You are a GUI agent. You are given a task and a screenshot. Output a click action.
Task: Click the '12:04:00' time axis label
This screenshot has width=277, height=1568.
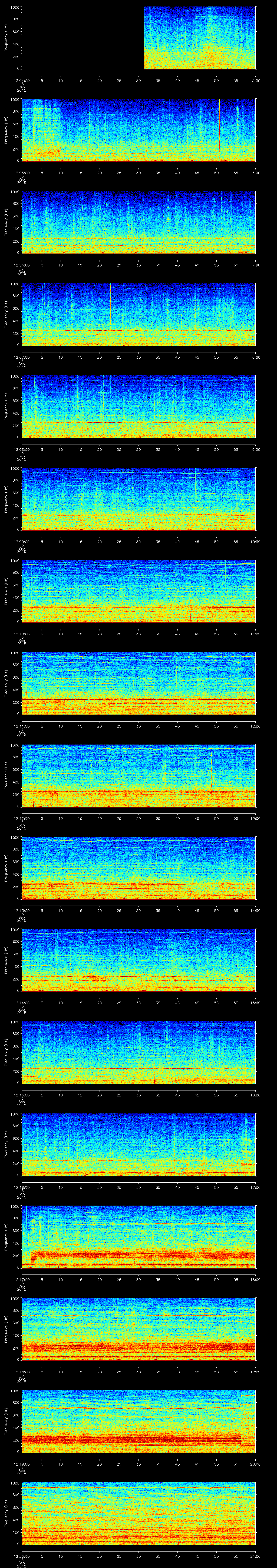coord(21,80)
